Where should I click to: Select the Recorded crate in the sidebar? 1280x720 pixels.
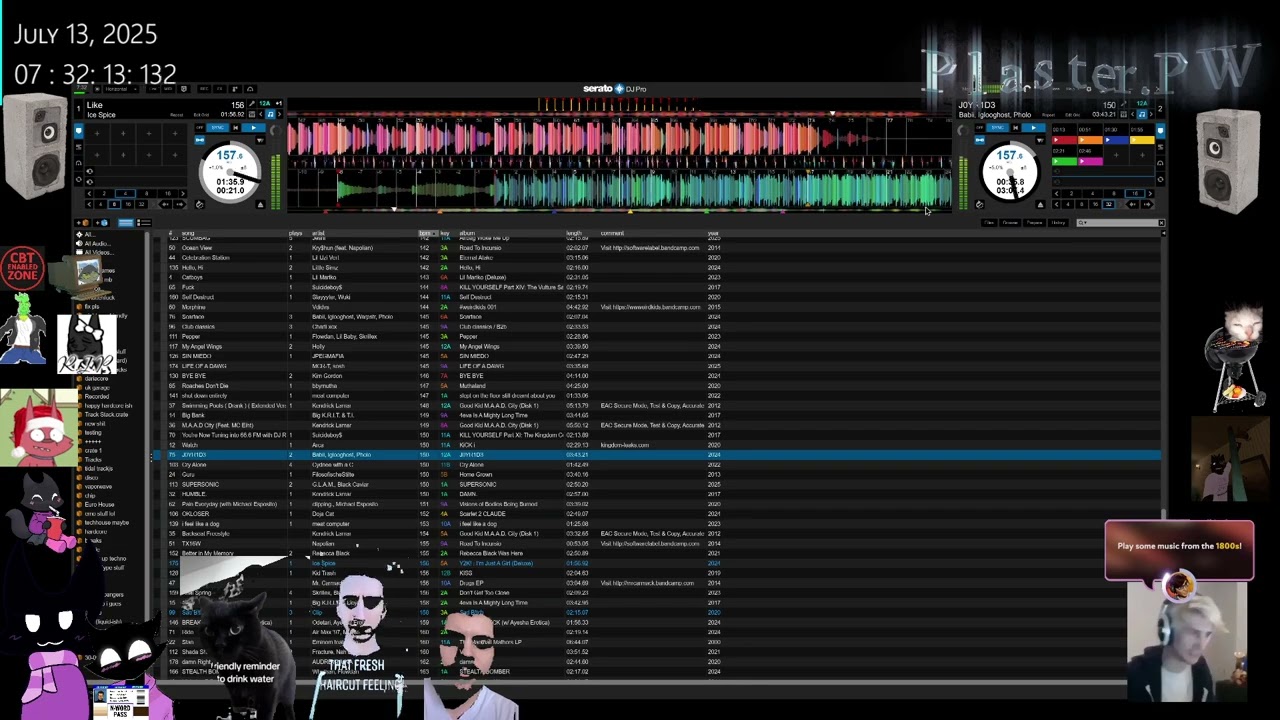[x=97, y=396]
